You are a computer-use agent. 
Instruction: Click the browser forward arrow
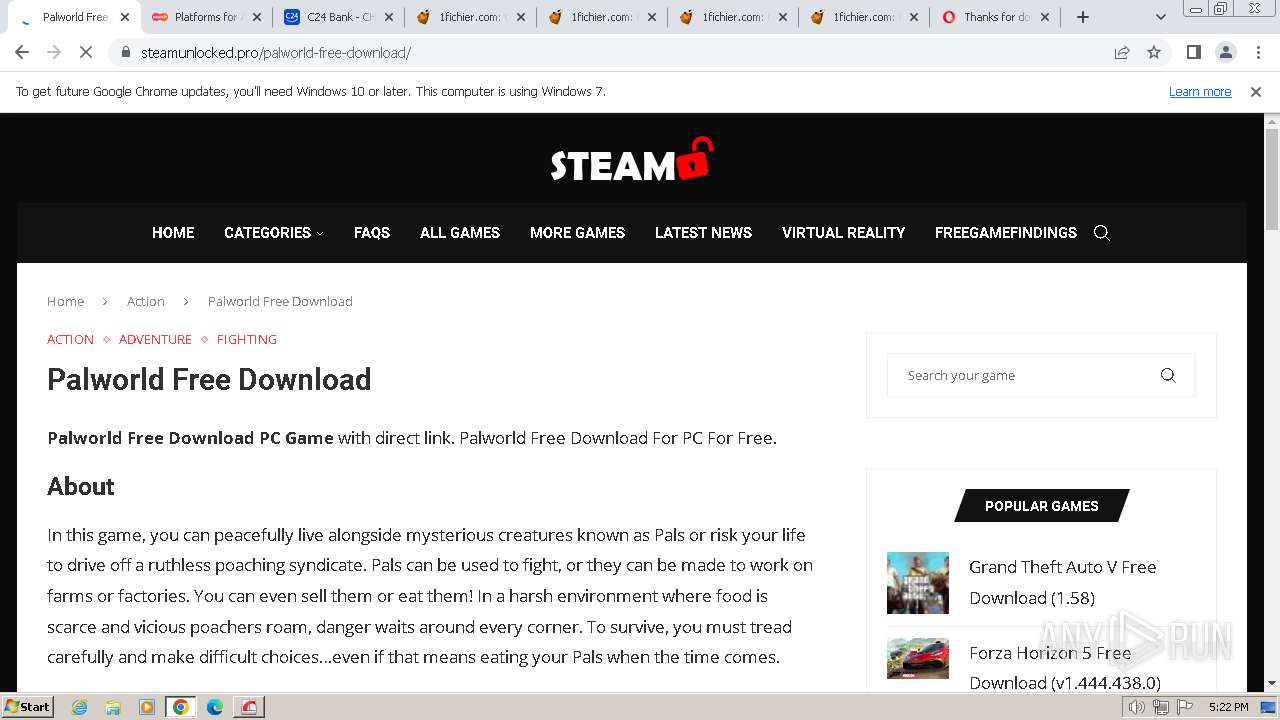[54, 52]
